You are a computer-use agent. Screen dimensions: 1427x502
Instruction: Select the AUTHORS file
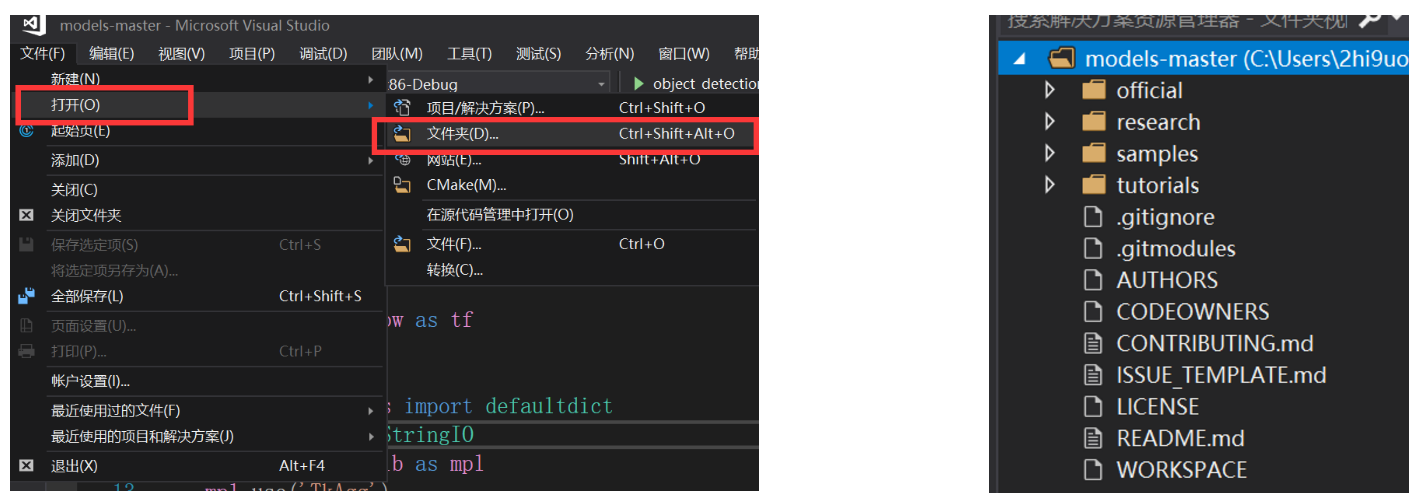click(x=1167, y=280)
